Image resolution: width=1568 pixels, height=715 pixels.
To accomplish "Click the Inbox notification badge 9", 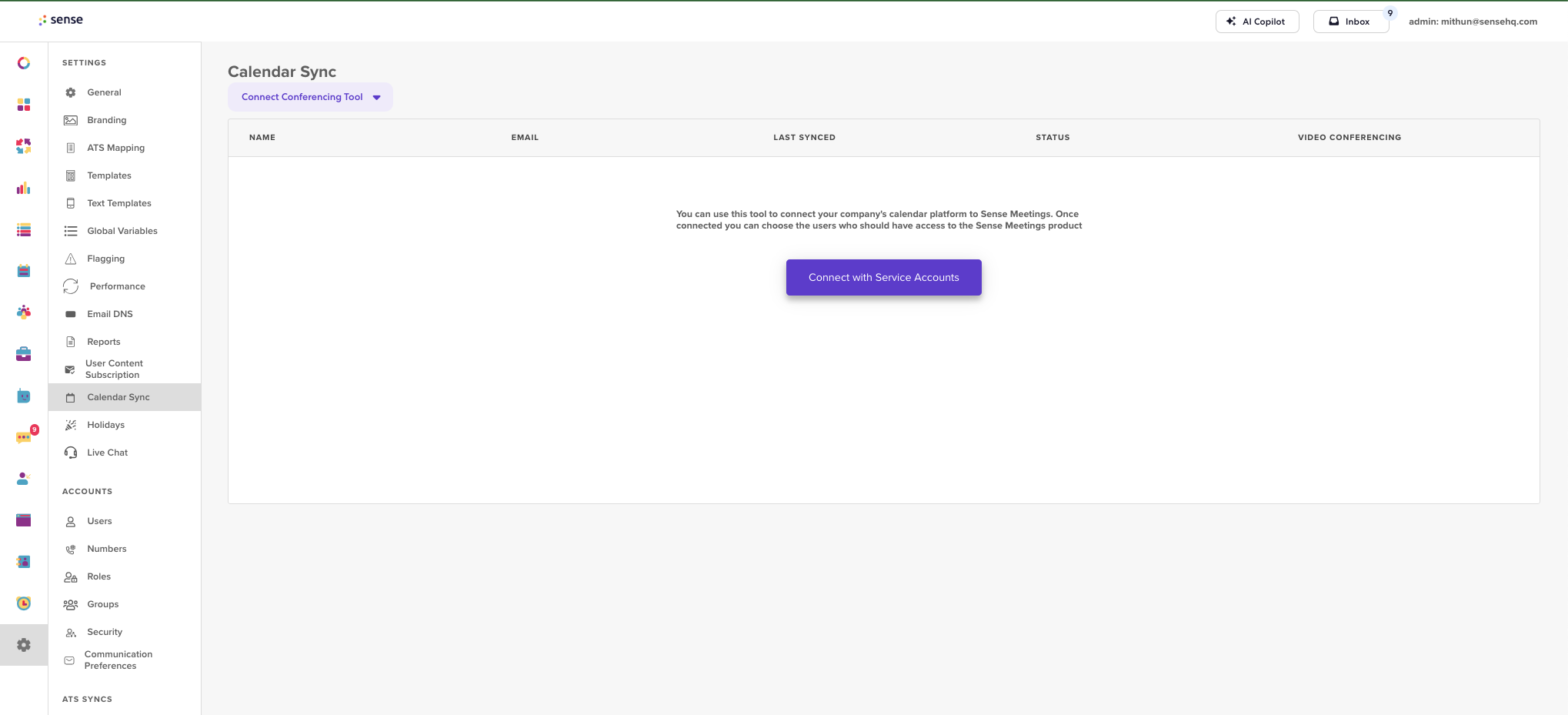I will coord(1390,13).
